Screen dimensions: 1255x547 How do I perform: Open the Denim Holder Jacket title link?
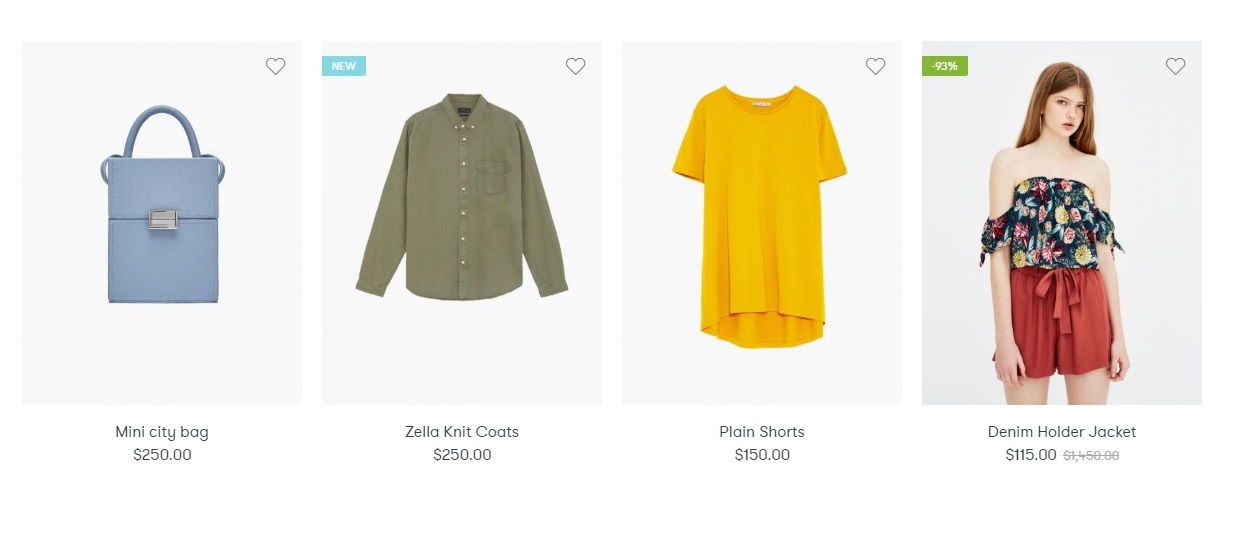[1062, 432]
